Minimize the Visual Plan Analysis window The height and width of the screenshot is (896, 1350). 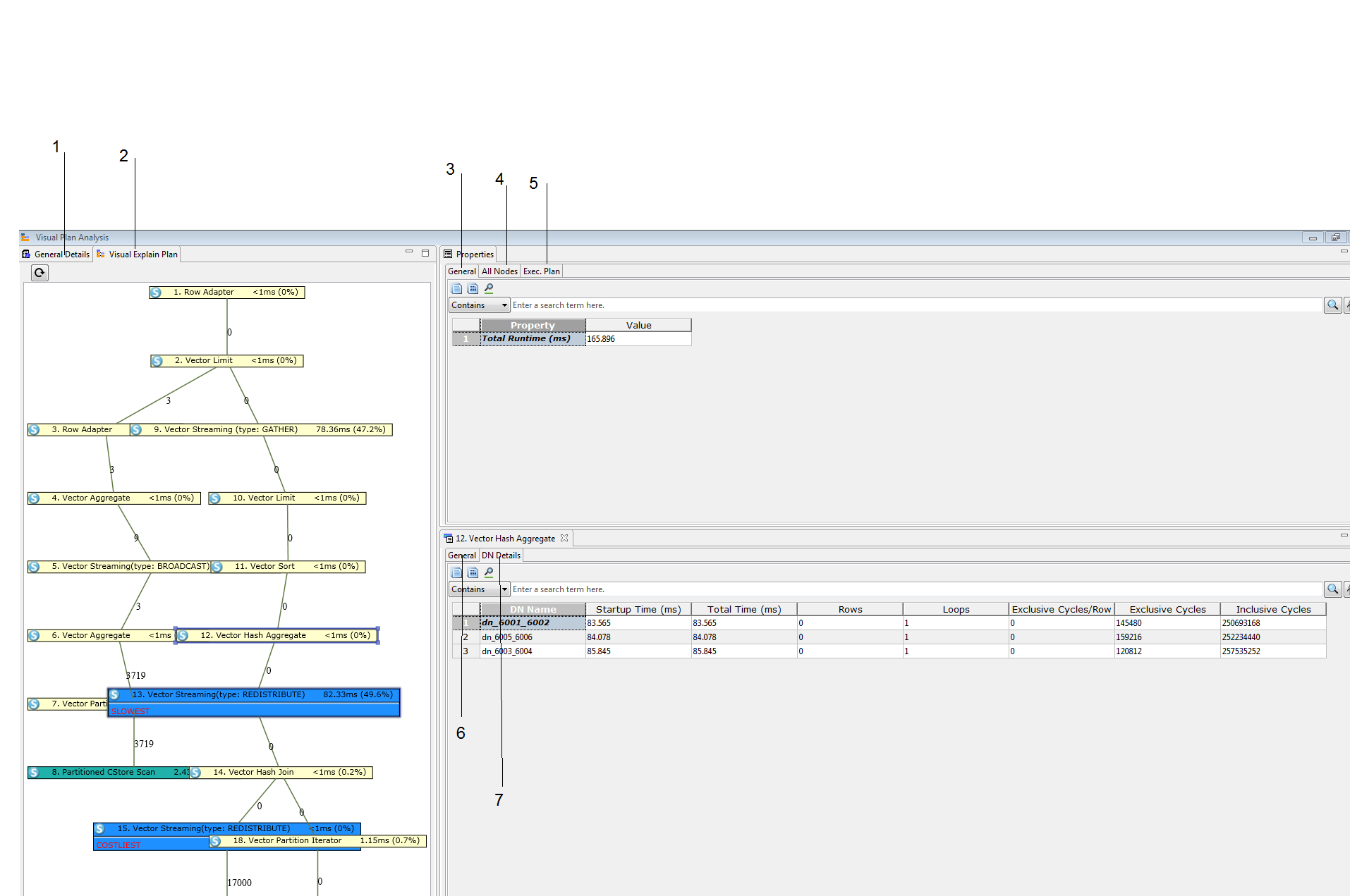(1312, 238)
